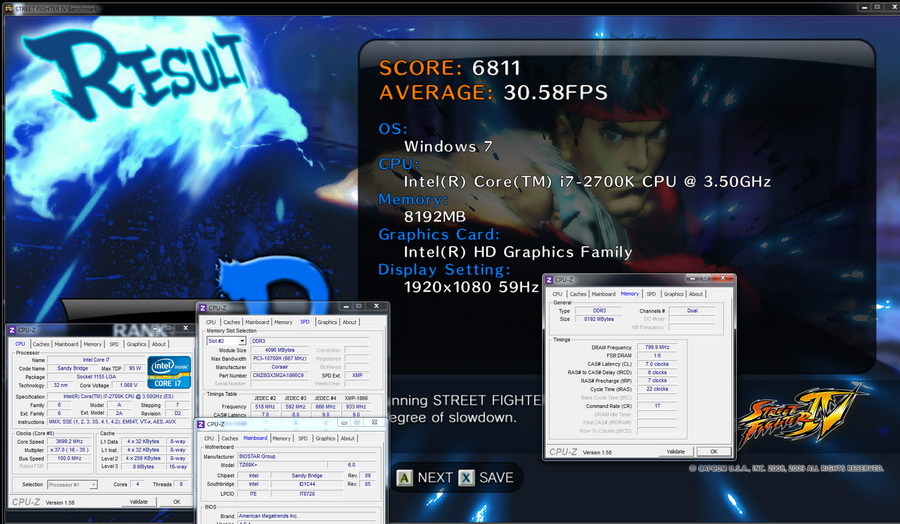900x524 pixels.
Task: Click Validate in the Memory window
Action: [x=676, y=452]
